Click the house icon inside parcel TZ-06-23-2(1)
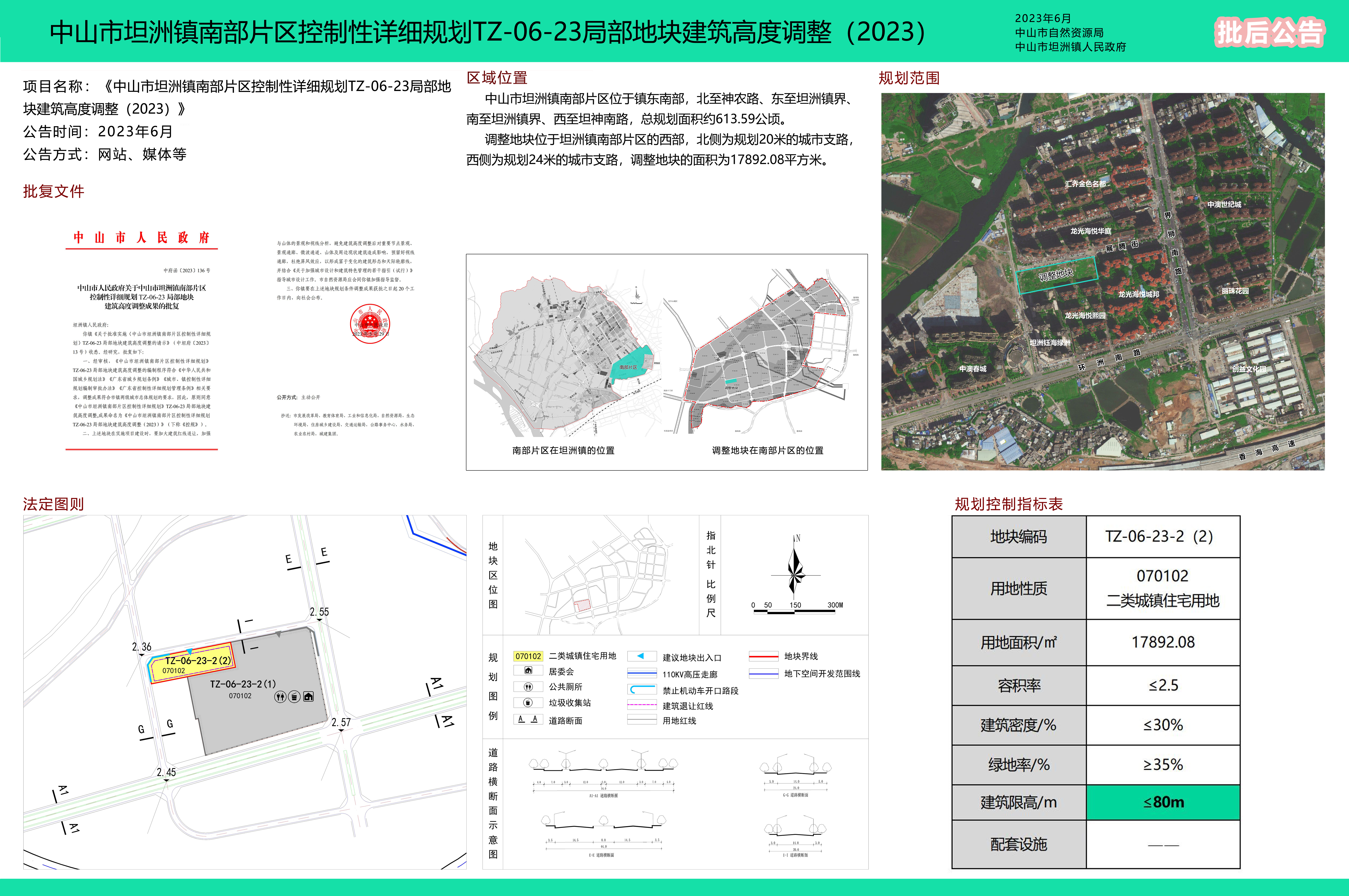 (309, 697)
